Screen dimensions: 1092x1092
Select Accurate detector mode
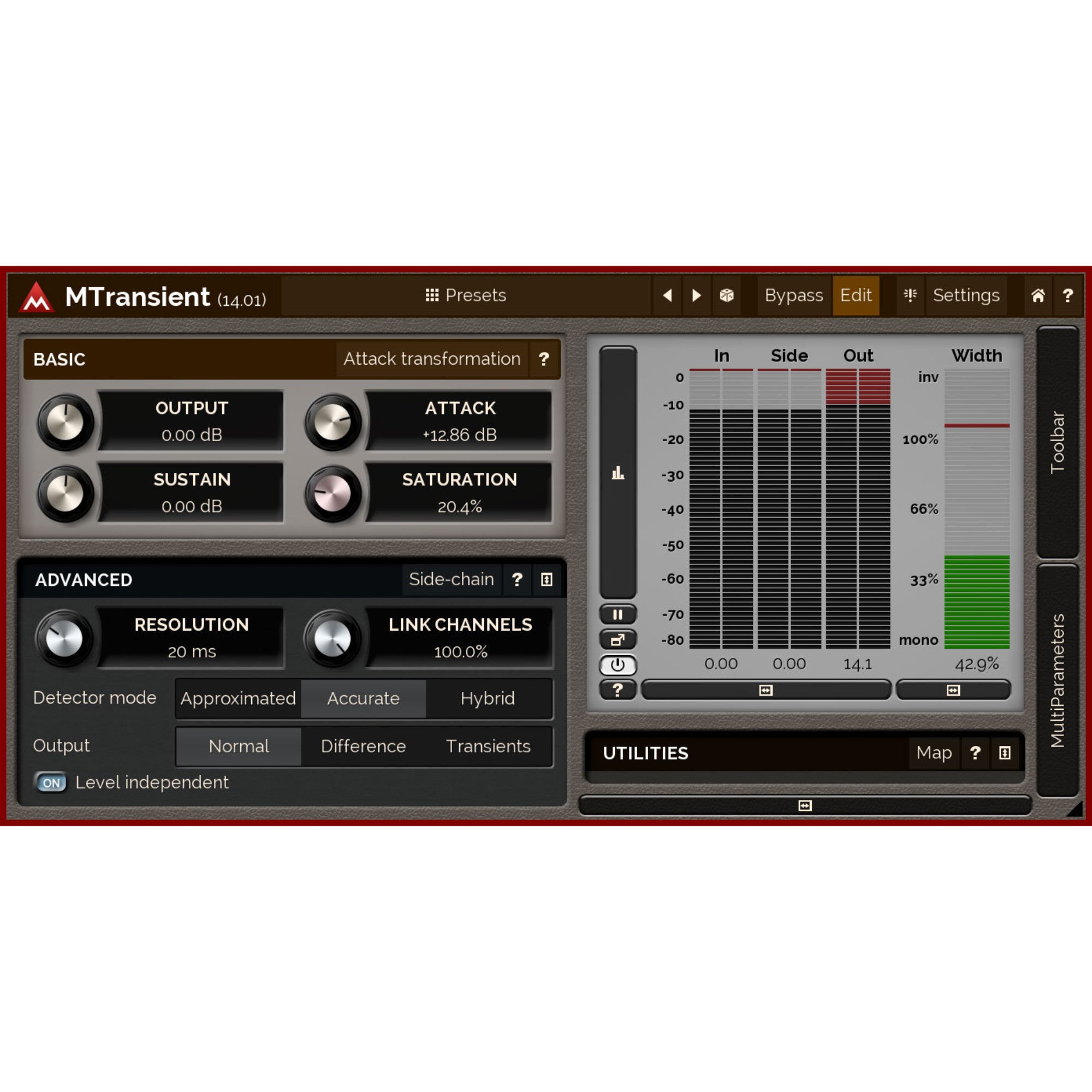pos(364,699)
